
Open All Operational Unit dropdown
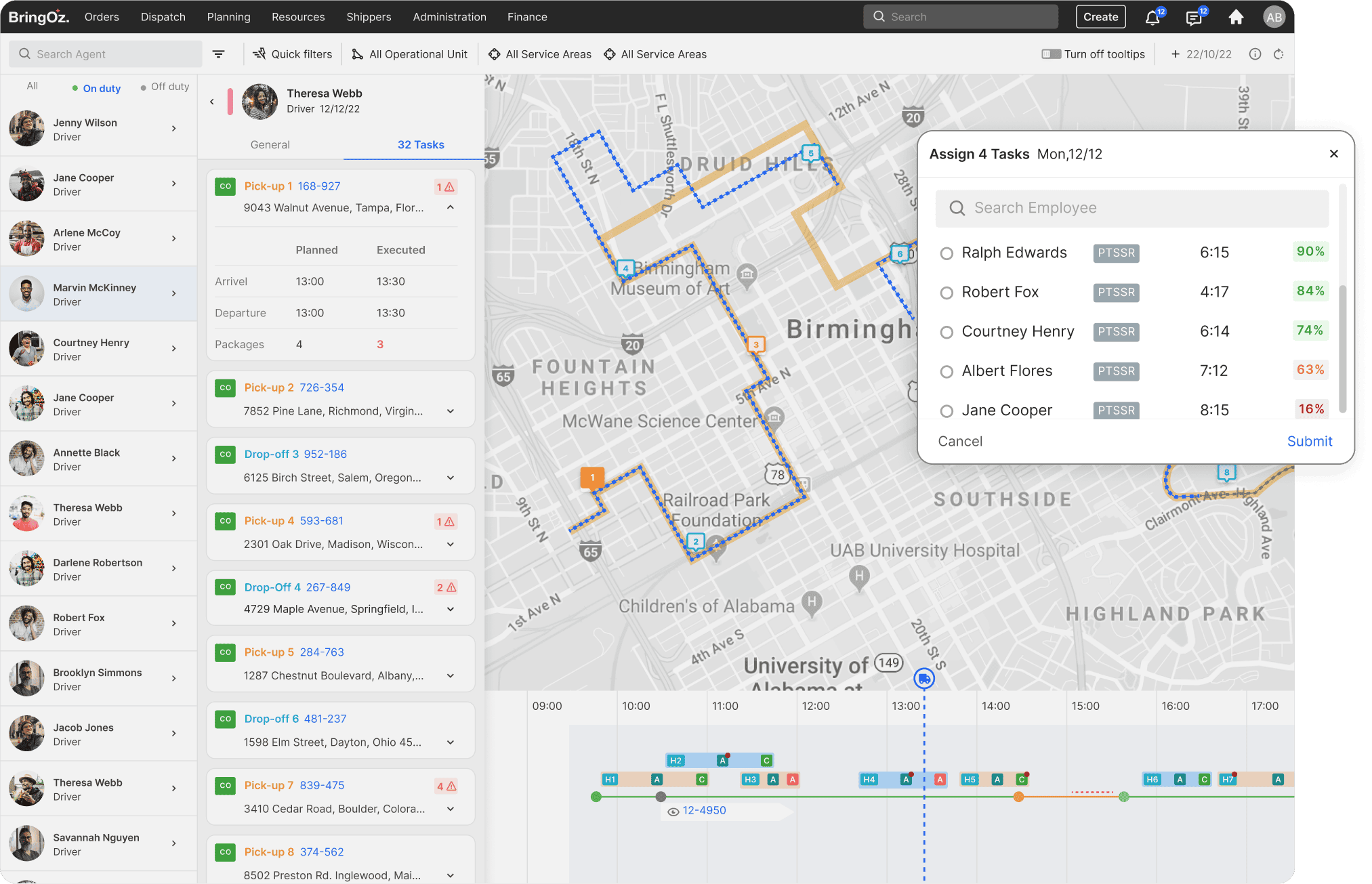[409, 54]
